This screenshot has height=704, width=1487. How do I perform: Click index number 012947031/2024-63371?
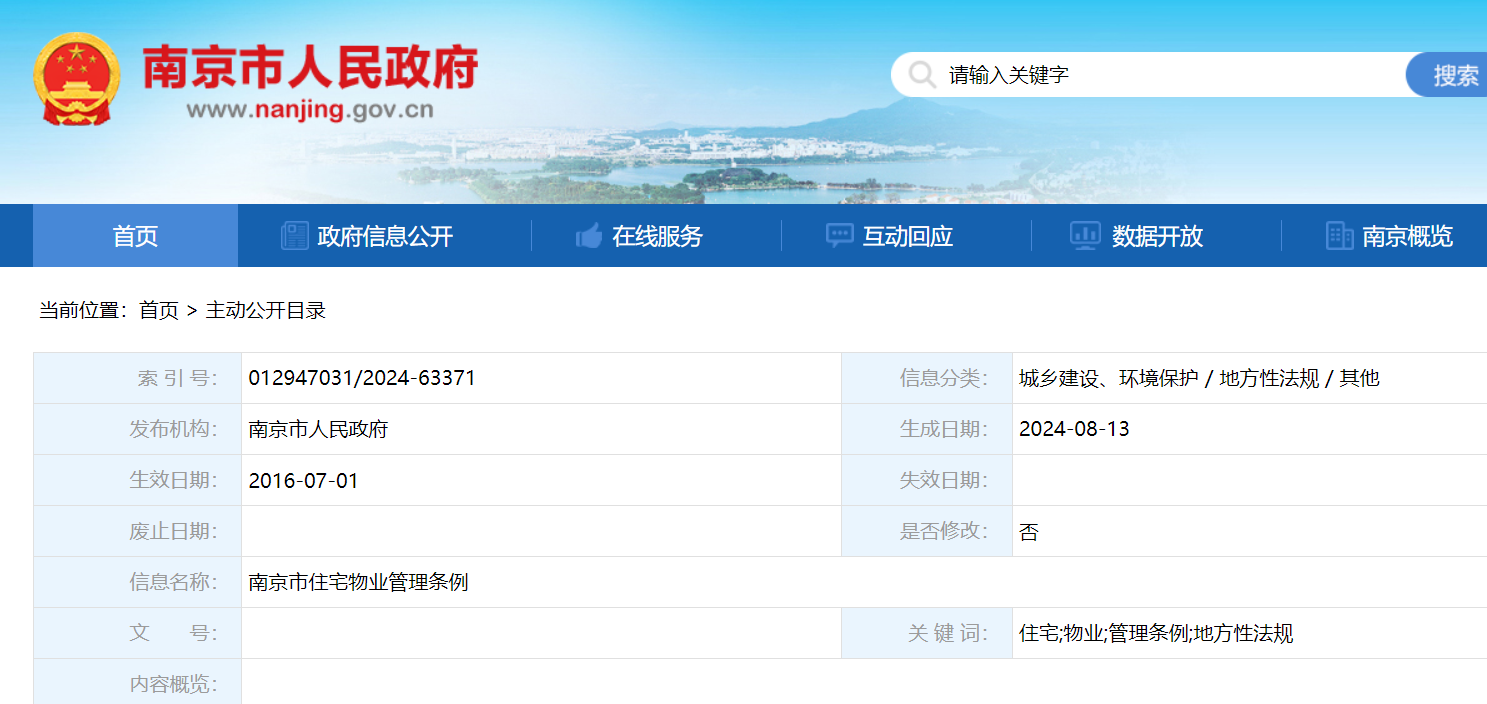click(362, 378)
